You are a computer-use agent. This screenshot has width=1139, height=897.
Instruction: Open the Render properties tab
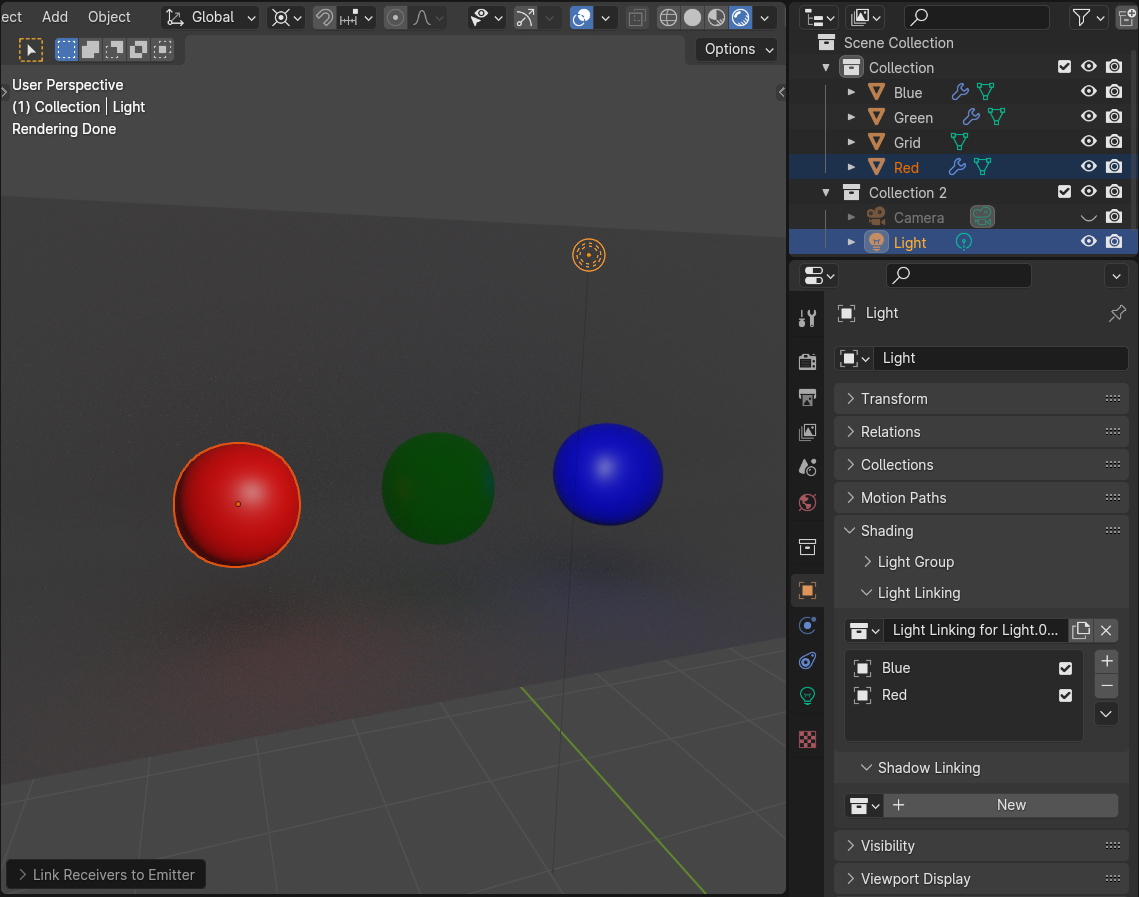click(807, 361)
